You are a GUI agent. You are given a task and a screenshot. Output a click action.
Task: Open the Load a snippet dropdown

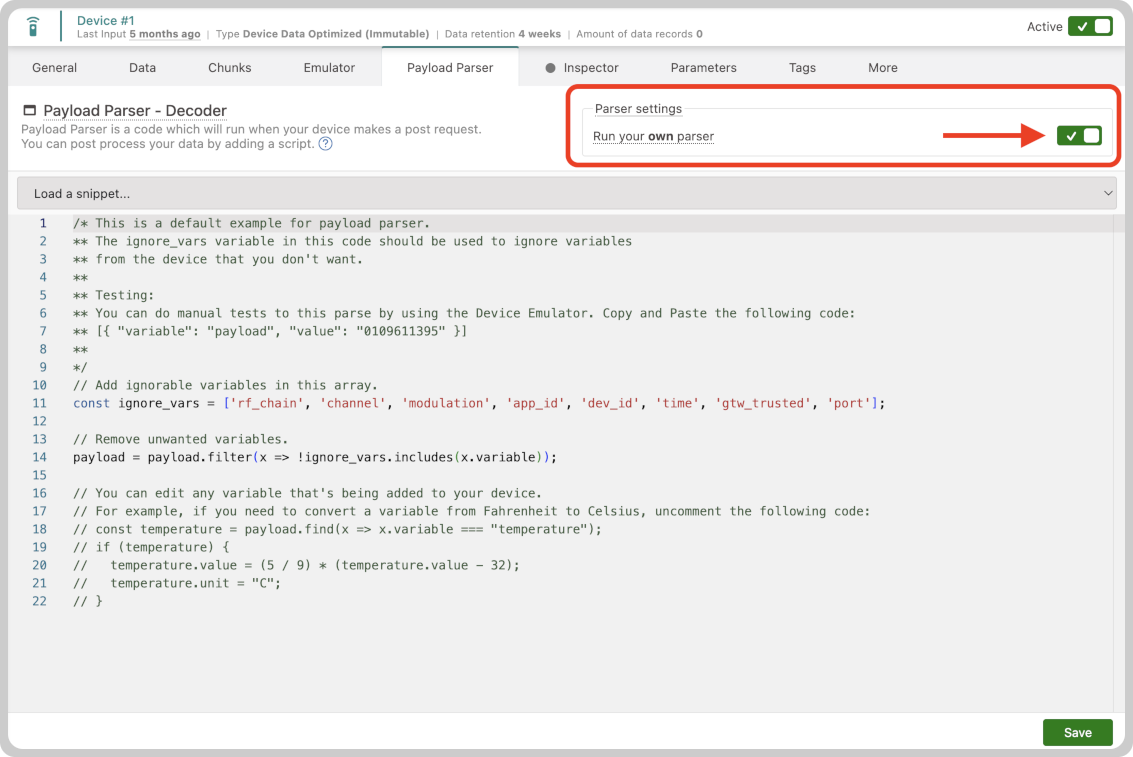[566, 193]
